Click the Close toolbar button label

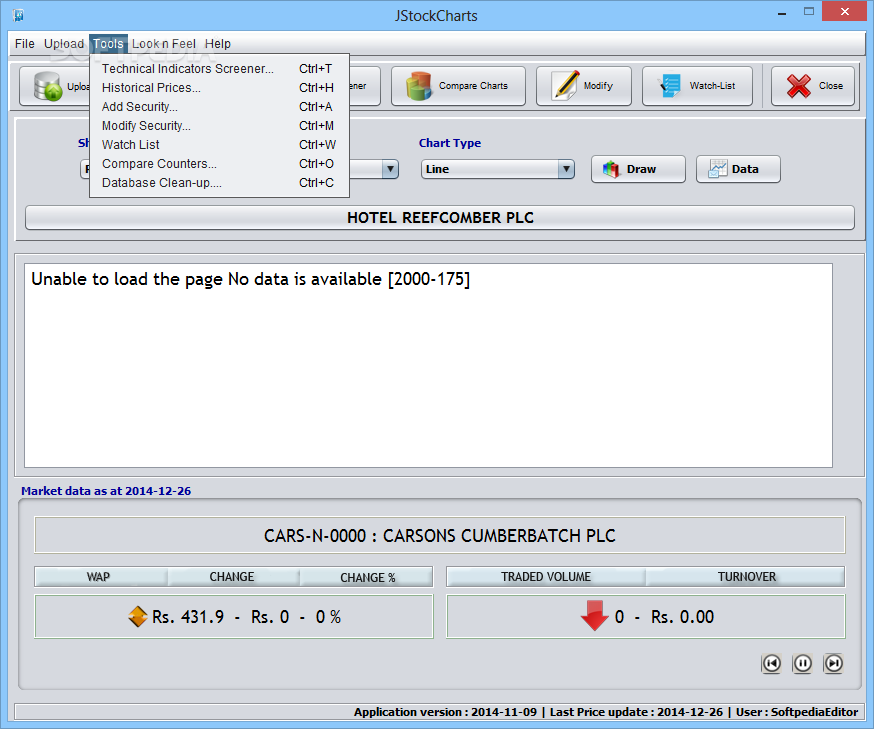[x=831, y=86]
